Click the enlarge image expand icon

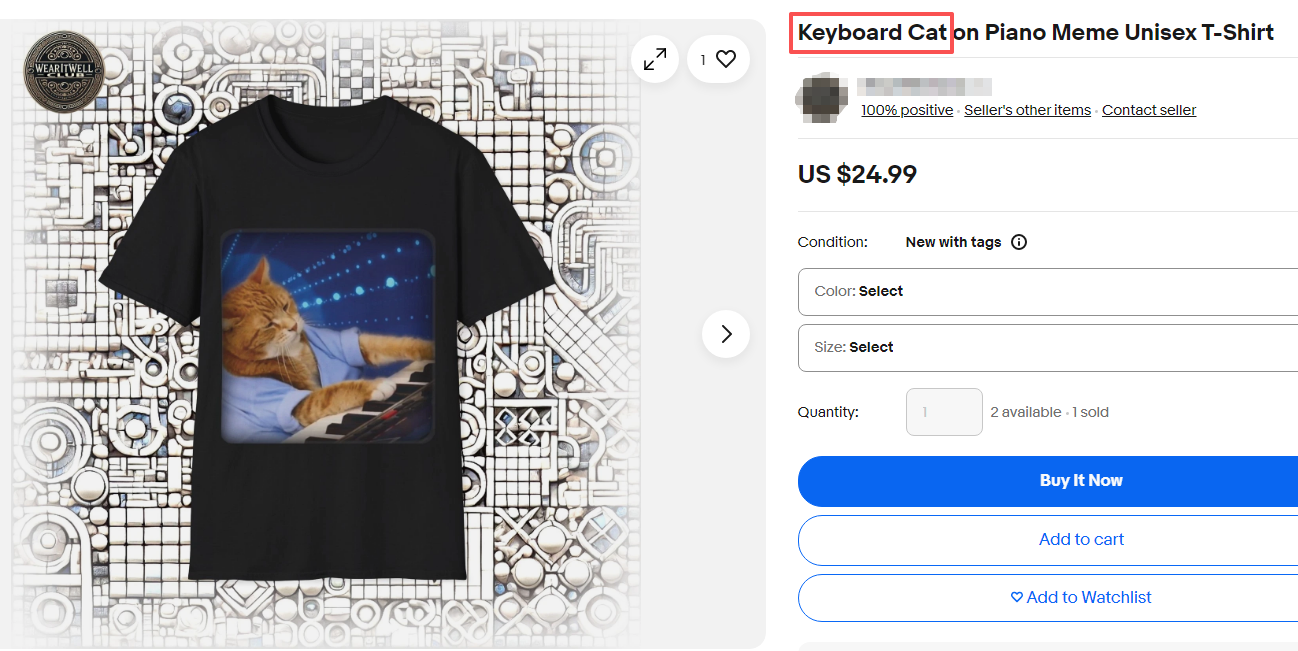pos(655,60)
